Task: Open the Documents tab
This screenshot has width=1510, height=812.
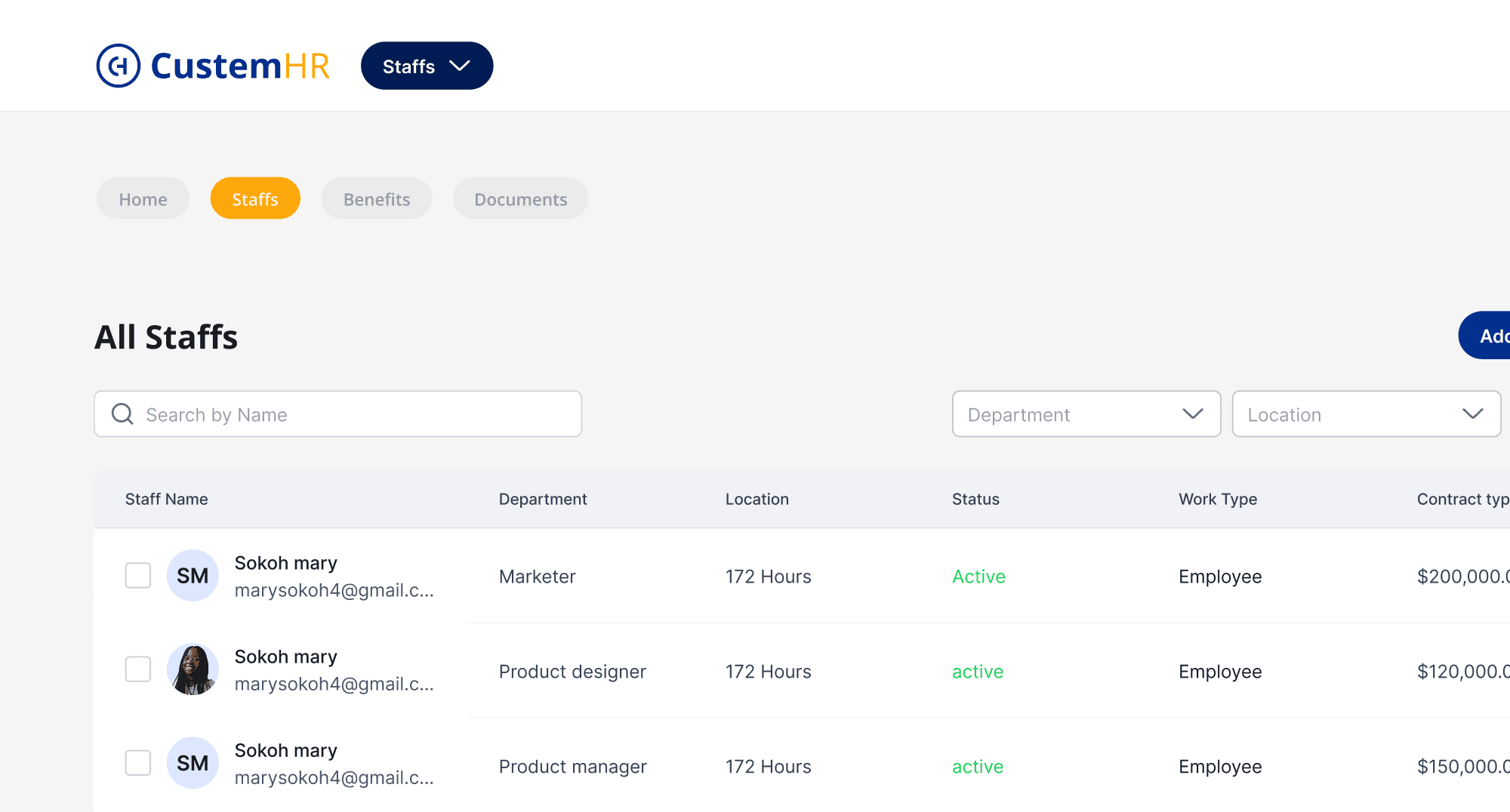Action: (x=520, y=198)
